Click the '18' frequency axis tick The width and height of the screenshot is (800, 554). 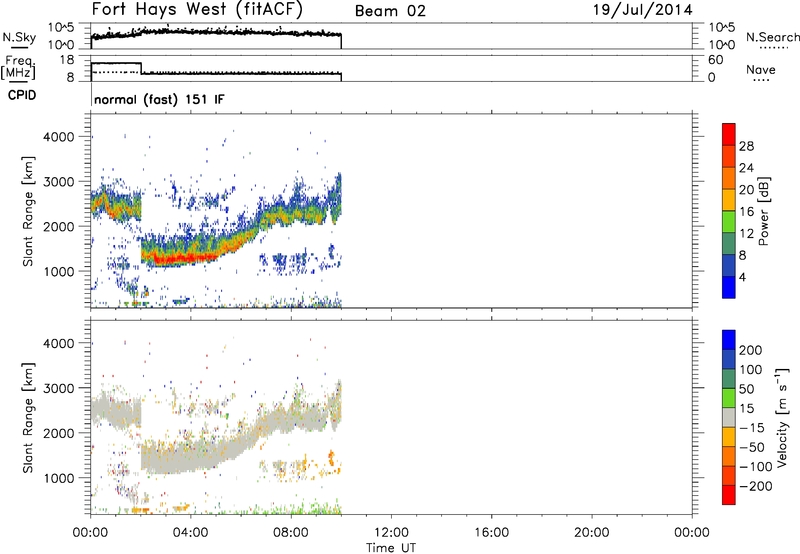coord(66,60)
